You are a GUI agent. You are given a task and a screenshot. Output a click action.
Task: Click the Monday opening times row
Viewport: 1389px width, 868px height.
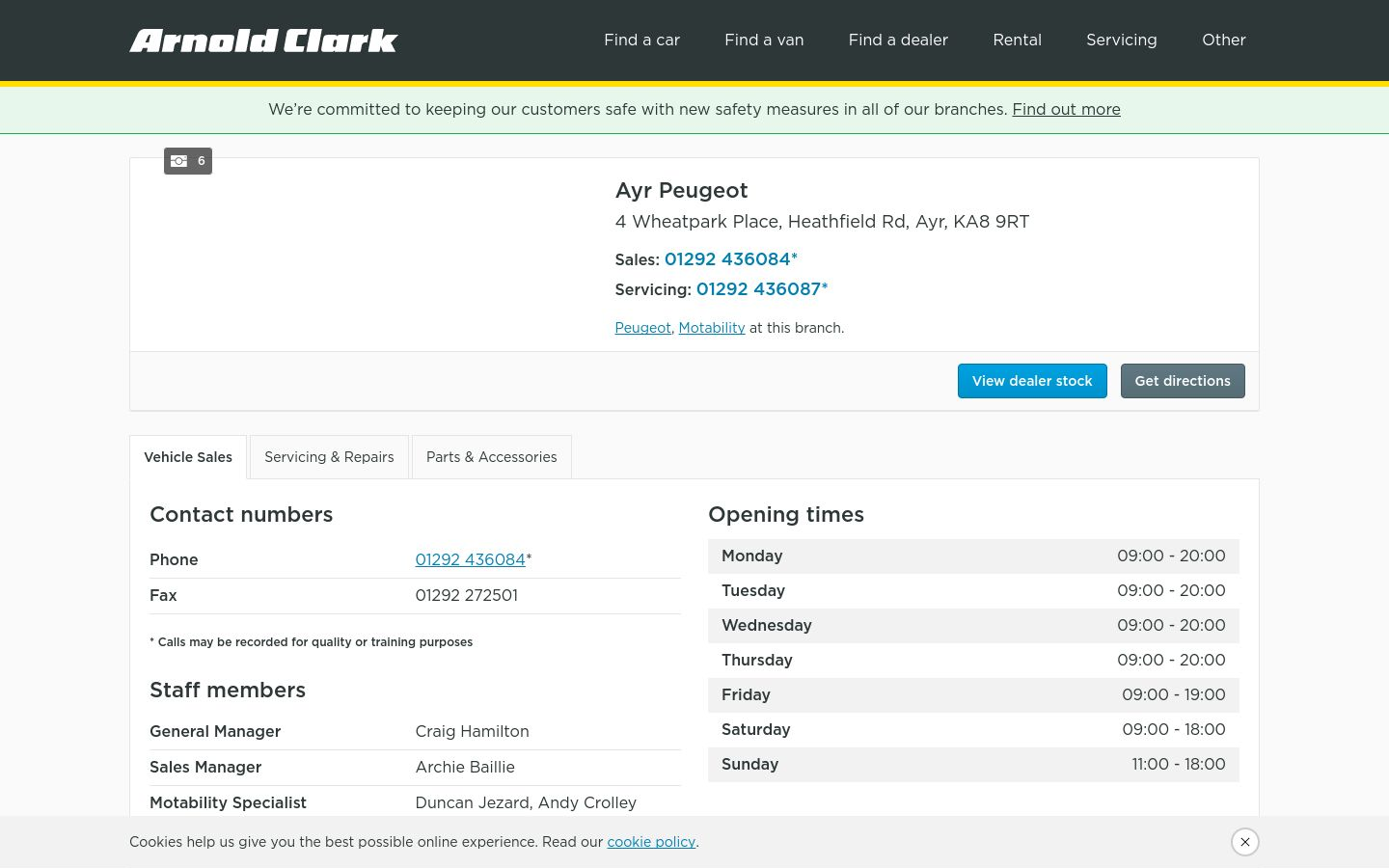tap(973, 556)
